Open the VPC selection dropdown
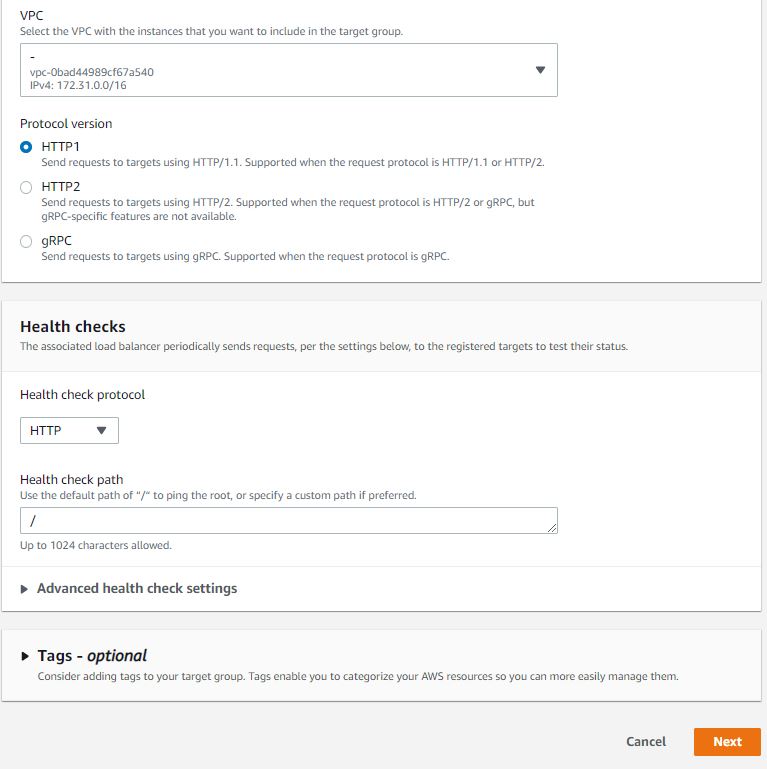Viewport: 767px width, 769px height. coord(288,70)
